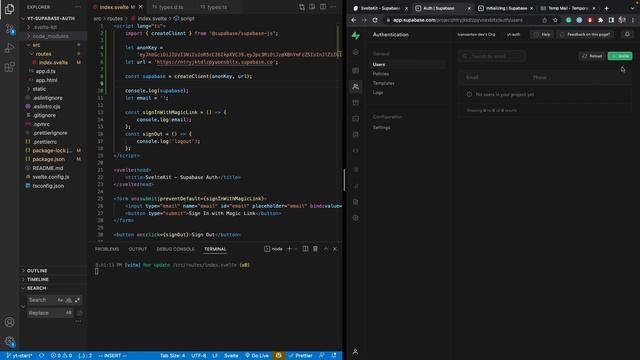Reload the browser page
The height and width of the screenshot is (360, 640).
[x=375, y=20]
